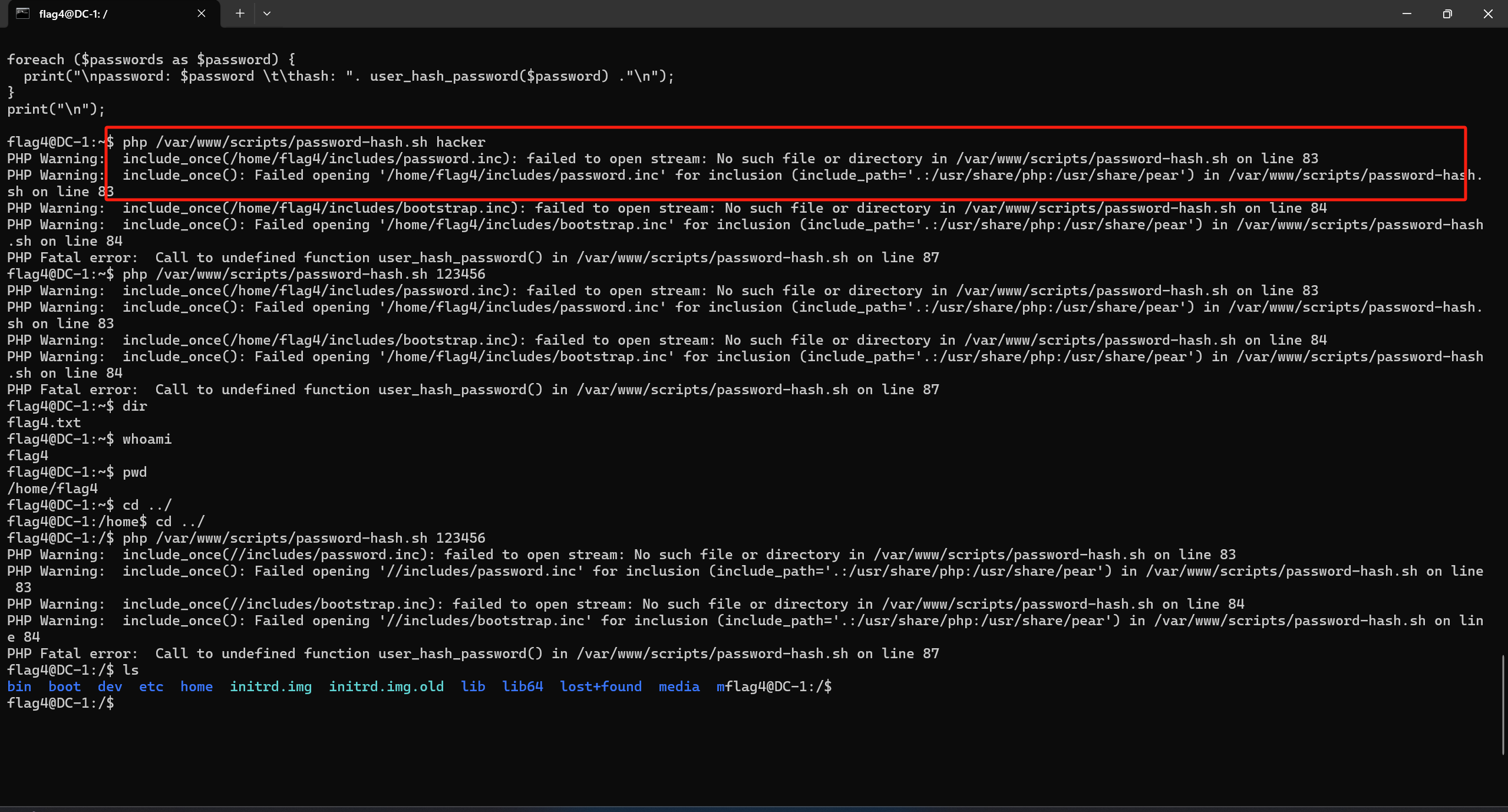Expand the new-tab profile dropdown chevron
Image resolution: width=1508 pixels, height=812 pixels.
(267, 14)
